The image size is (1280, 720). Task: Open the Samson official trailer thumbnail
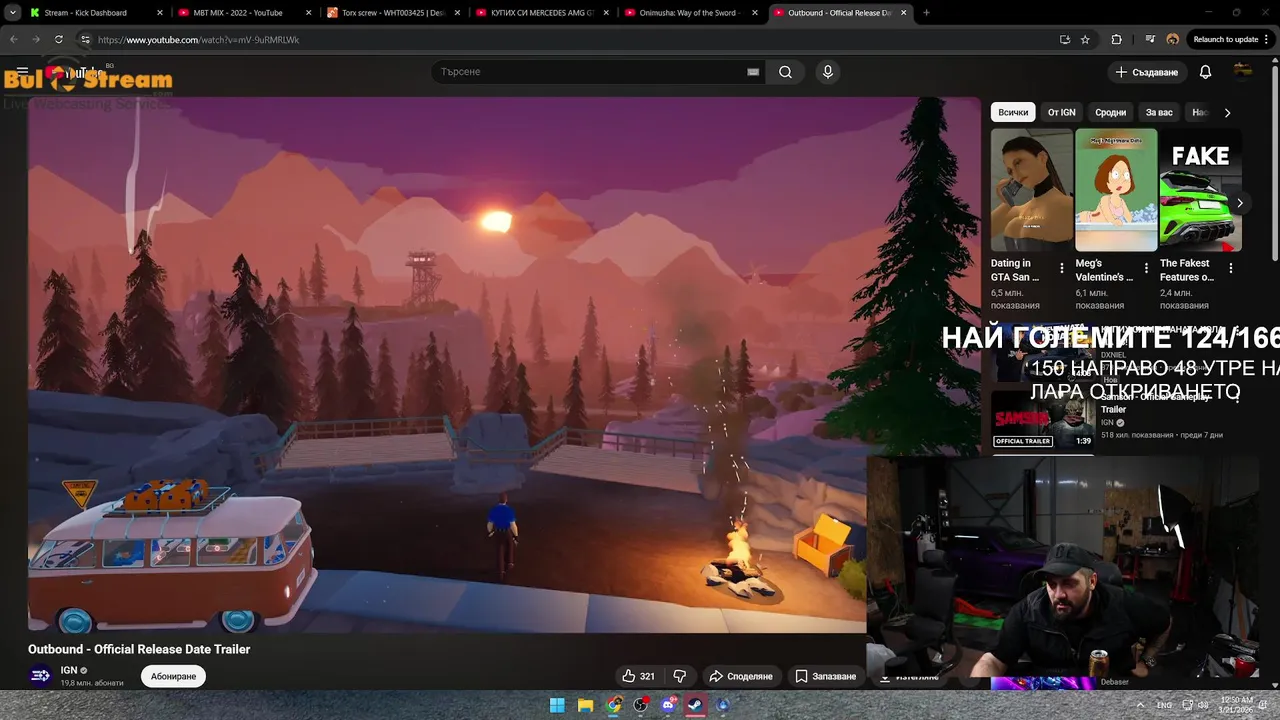tap(1043, 418)
